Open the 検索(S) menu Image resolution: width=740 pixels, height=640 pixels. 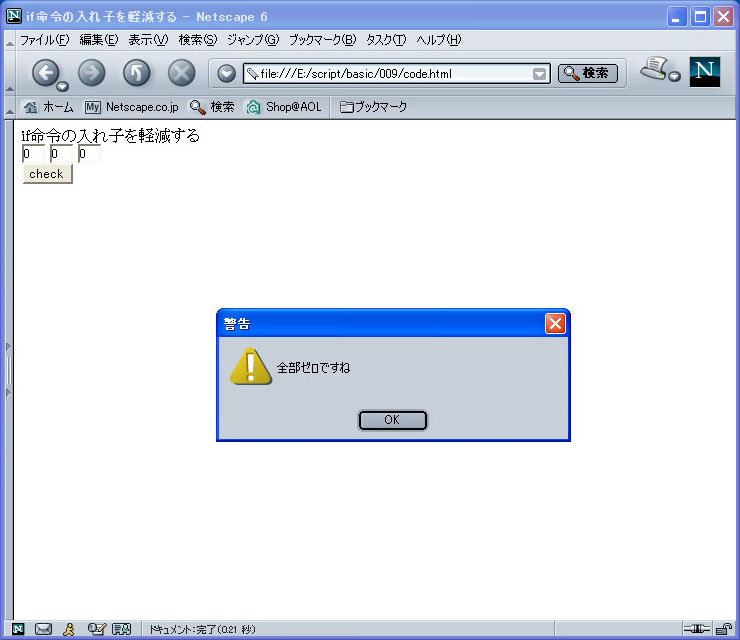point(198,40)
